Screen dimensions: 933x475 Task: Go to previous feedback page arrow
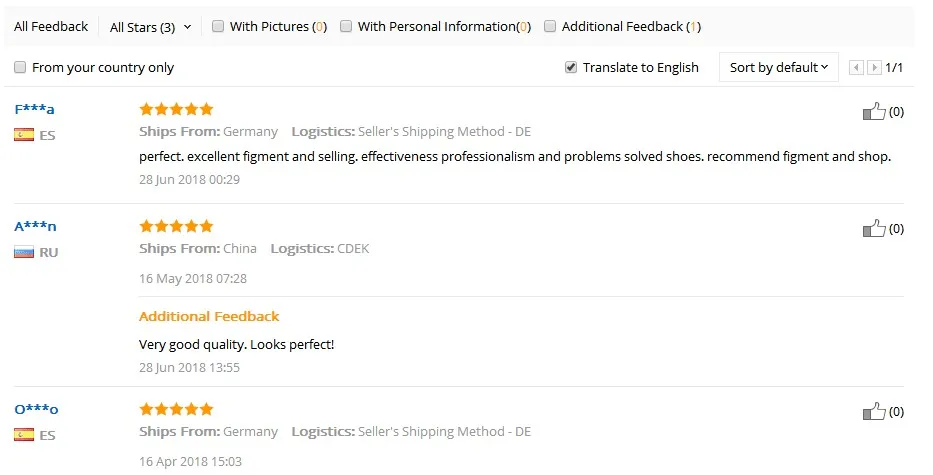pos(856,68)
